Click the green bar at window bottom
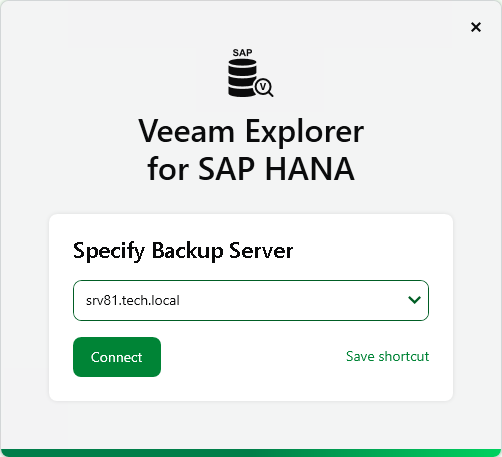502x457 pixels. [x=251, y=453]
